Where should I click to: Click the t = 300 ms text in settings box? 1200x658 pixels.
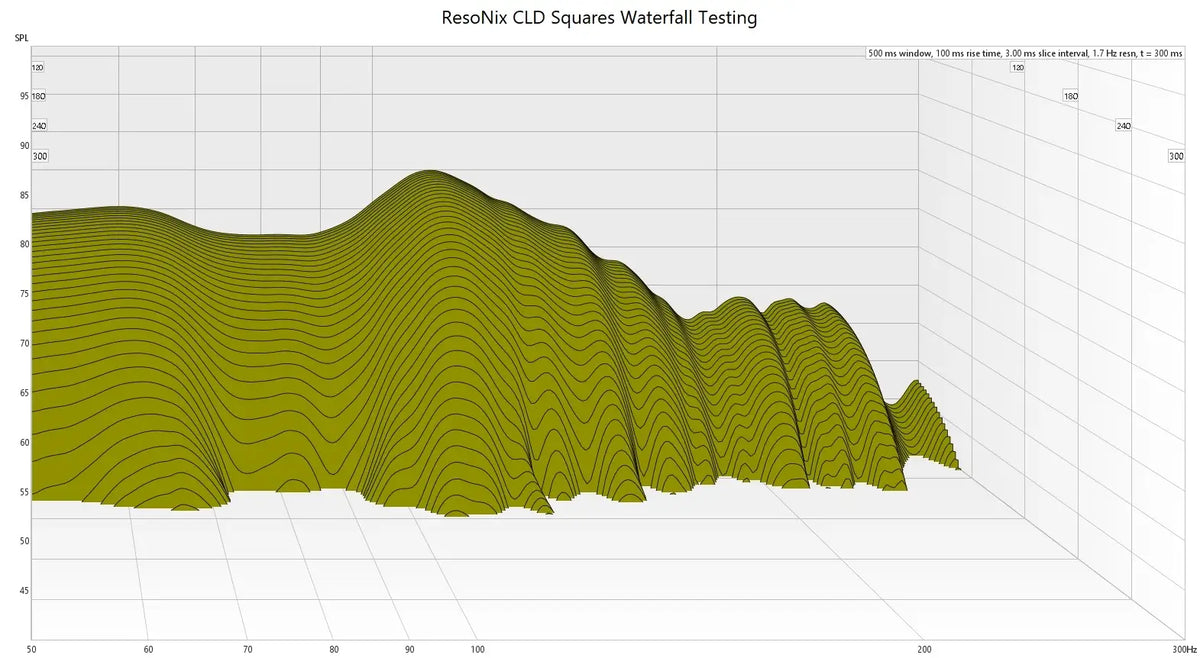[x=1163, y=53]
